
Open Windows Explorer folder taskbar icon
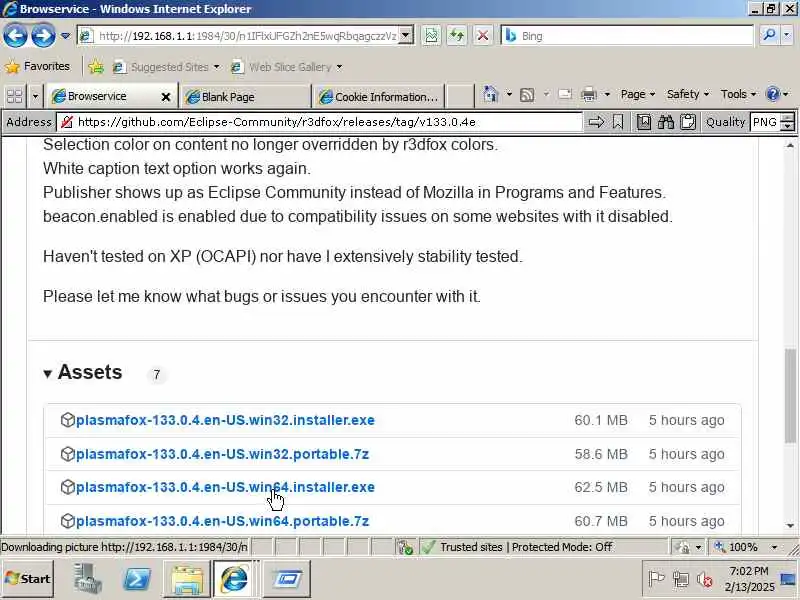click(187, 579)
